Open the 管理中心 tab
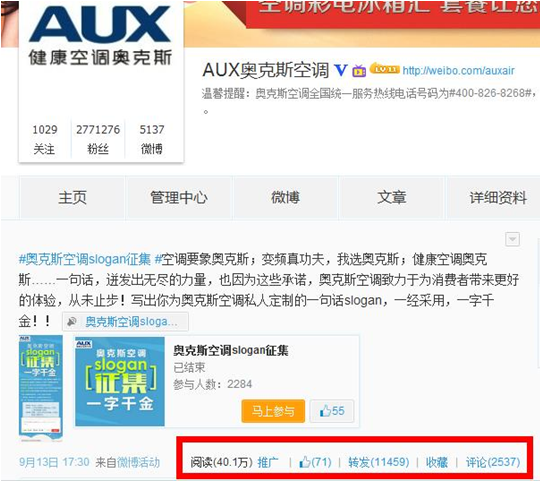The image size is (540, 485). pyautogui.click(x=179, y=197)
